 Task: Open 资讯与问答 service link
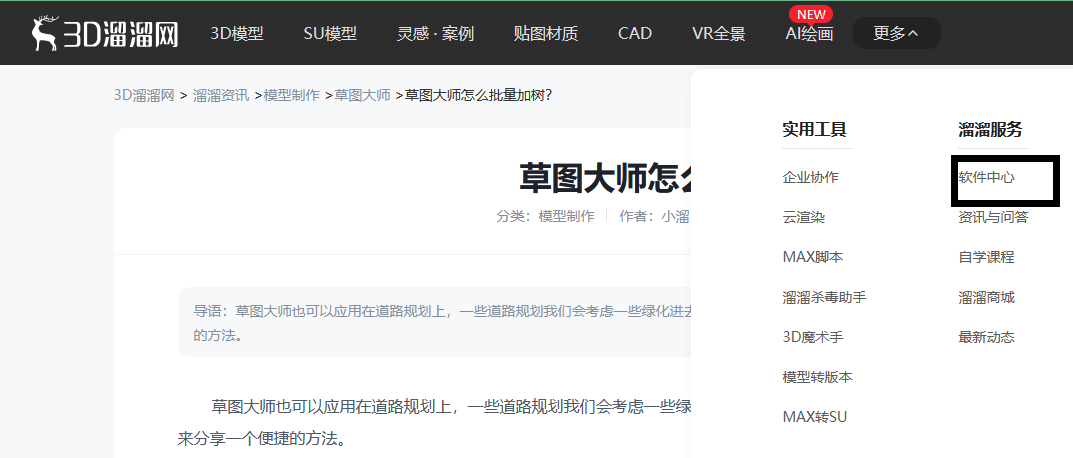(993, 217)
